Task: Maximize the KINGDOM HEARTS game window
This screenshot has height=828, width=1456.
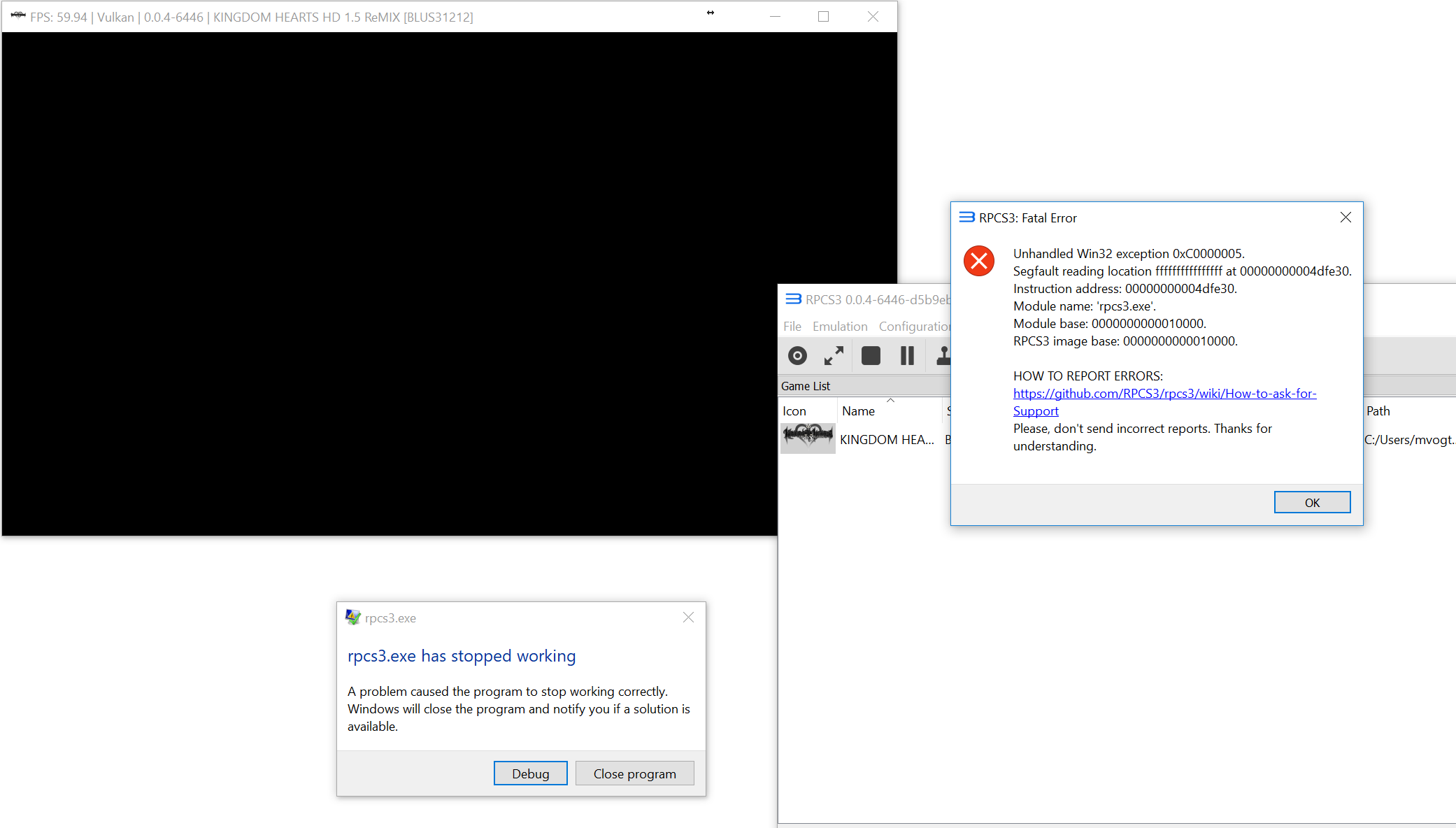Action: [823, 17]
